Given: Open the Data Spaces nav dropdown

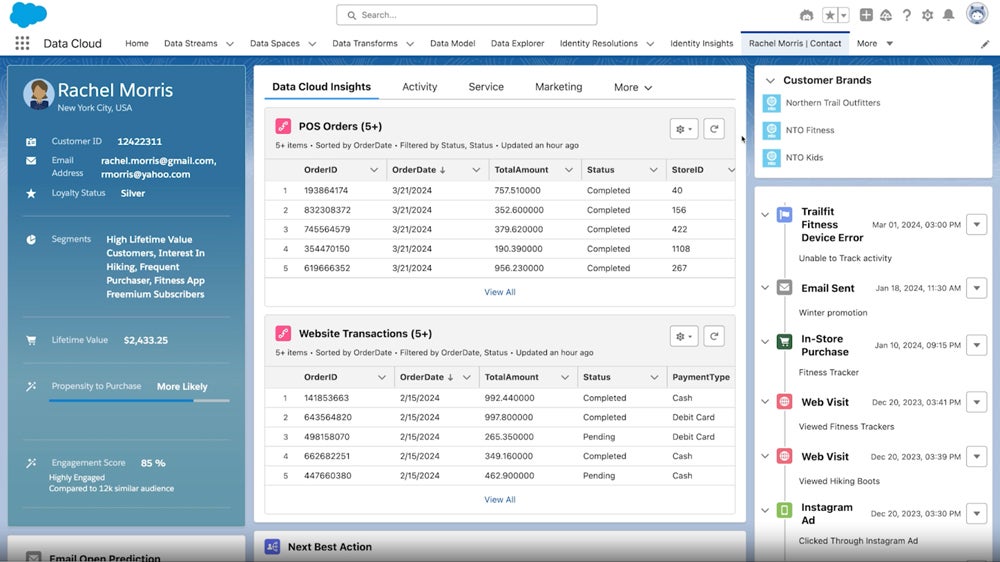Looking at the screenshot, I should click(312, 44).
